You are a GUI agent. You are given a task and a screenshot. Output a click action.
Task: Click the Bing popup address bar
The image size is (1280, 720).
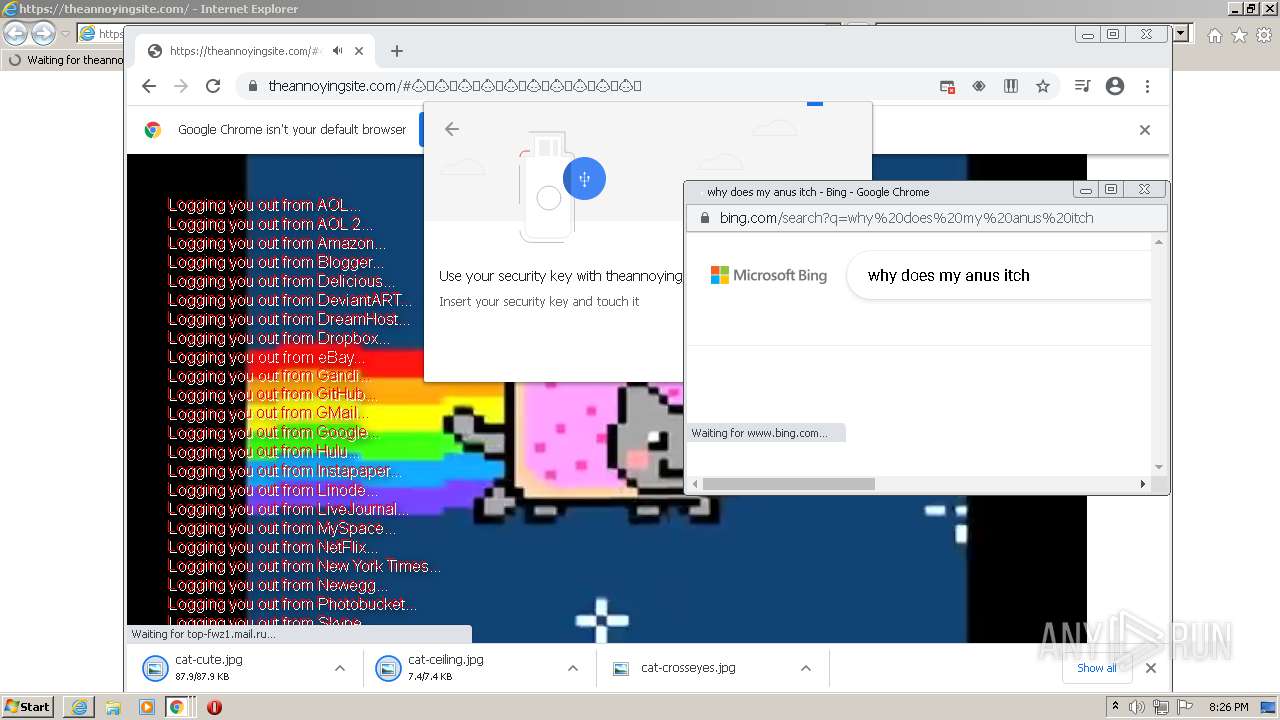(906, 218)
